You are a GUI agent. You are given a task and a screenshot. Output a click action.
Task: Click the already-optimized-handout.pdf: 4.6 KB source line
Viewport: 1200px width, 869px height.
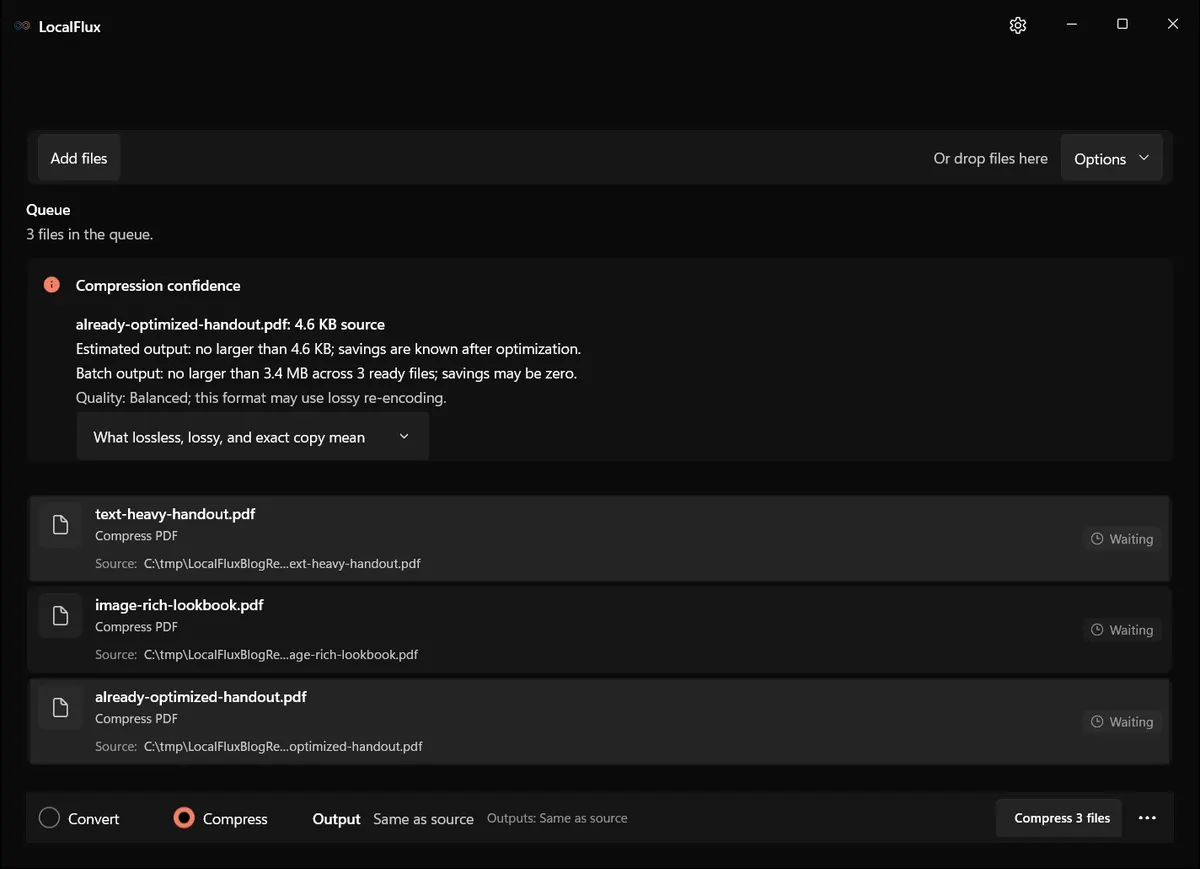[230, 324]
